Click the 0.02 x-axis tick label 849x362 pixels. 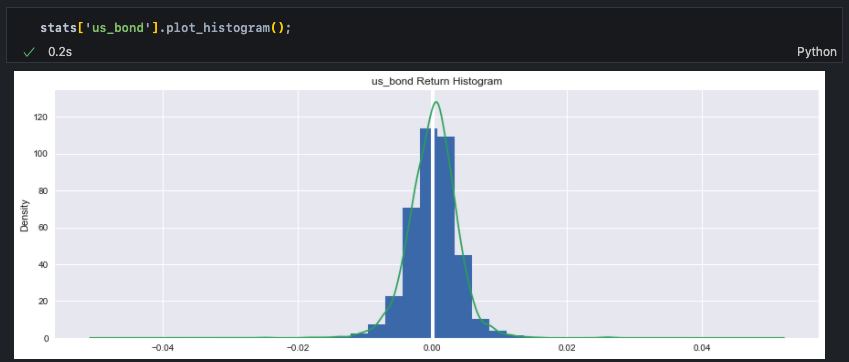(x=567, y=347)
